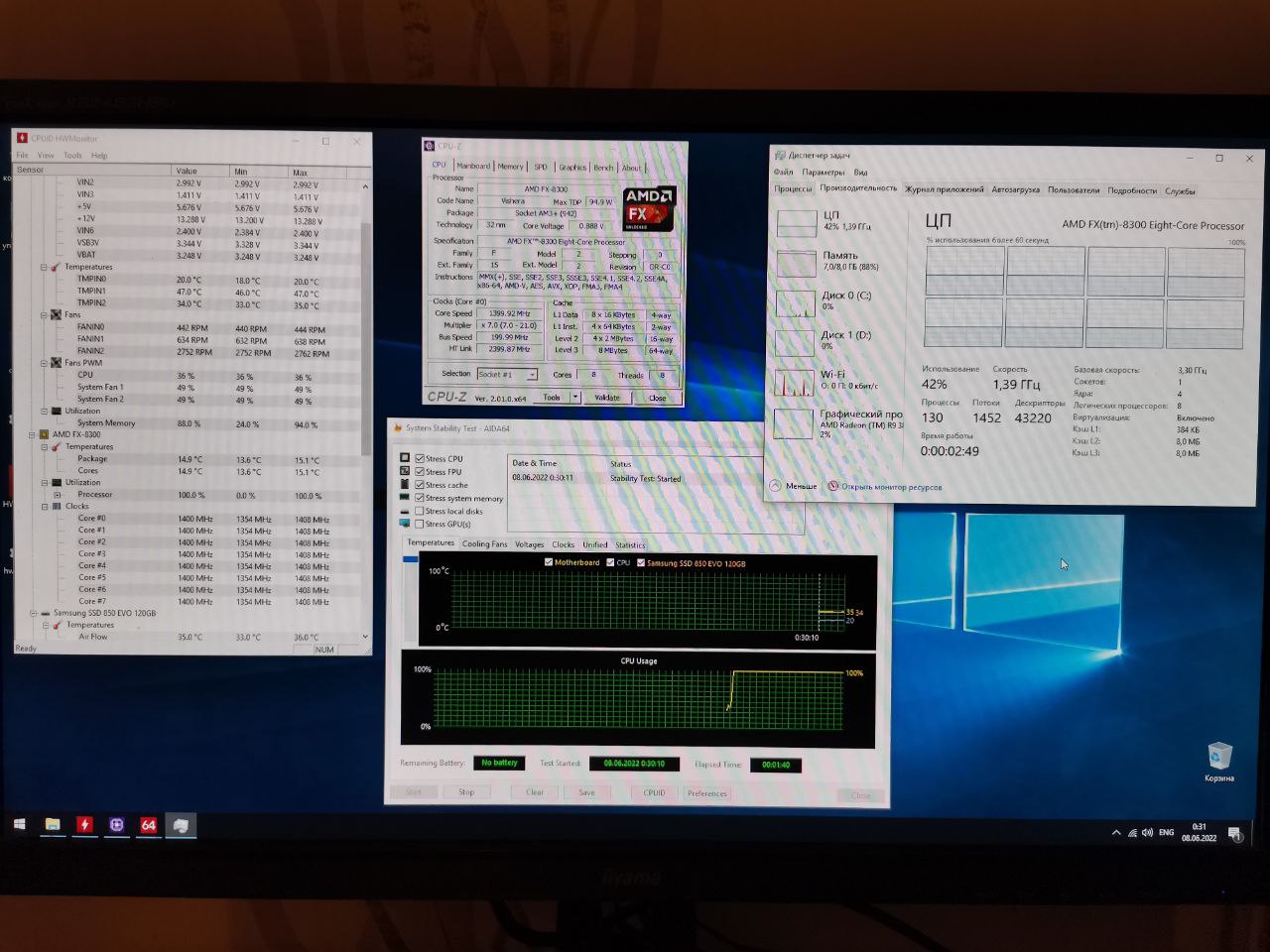The image size is (1270, 952).
Task: Click the Stress GPU(s) monitor icon
Action: [405, 524]
